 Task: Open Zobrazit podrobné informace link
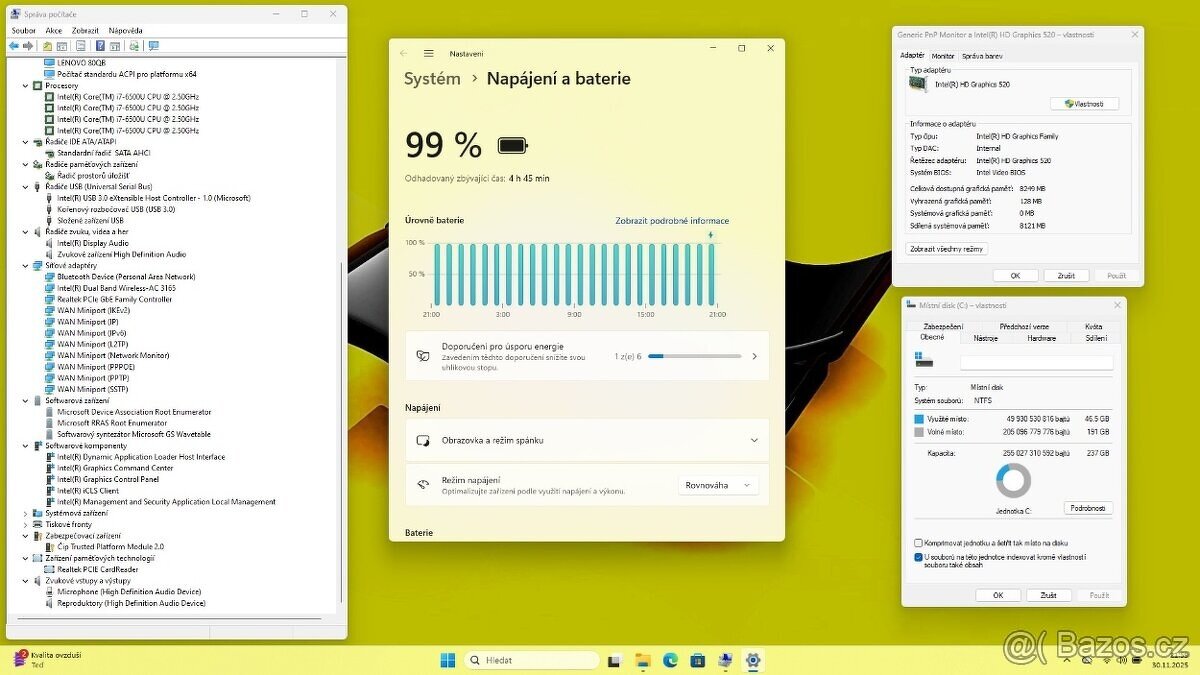point(671,221)
